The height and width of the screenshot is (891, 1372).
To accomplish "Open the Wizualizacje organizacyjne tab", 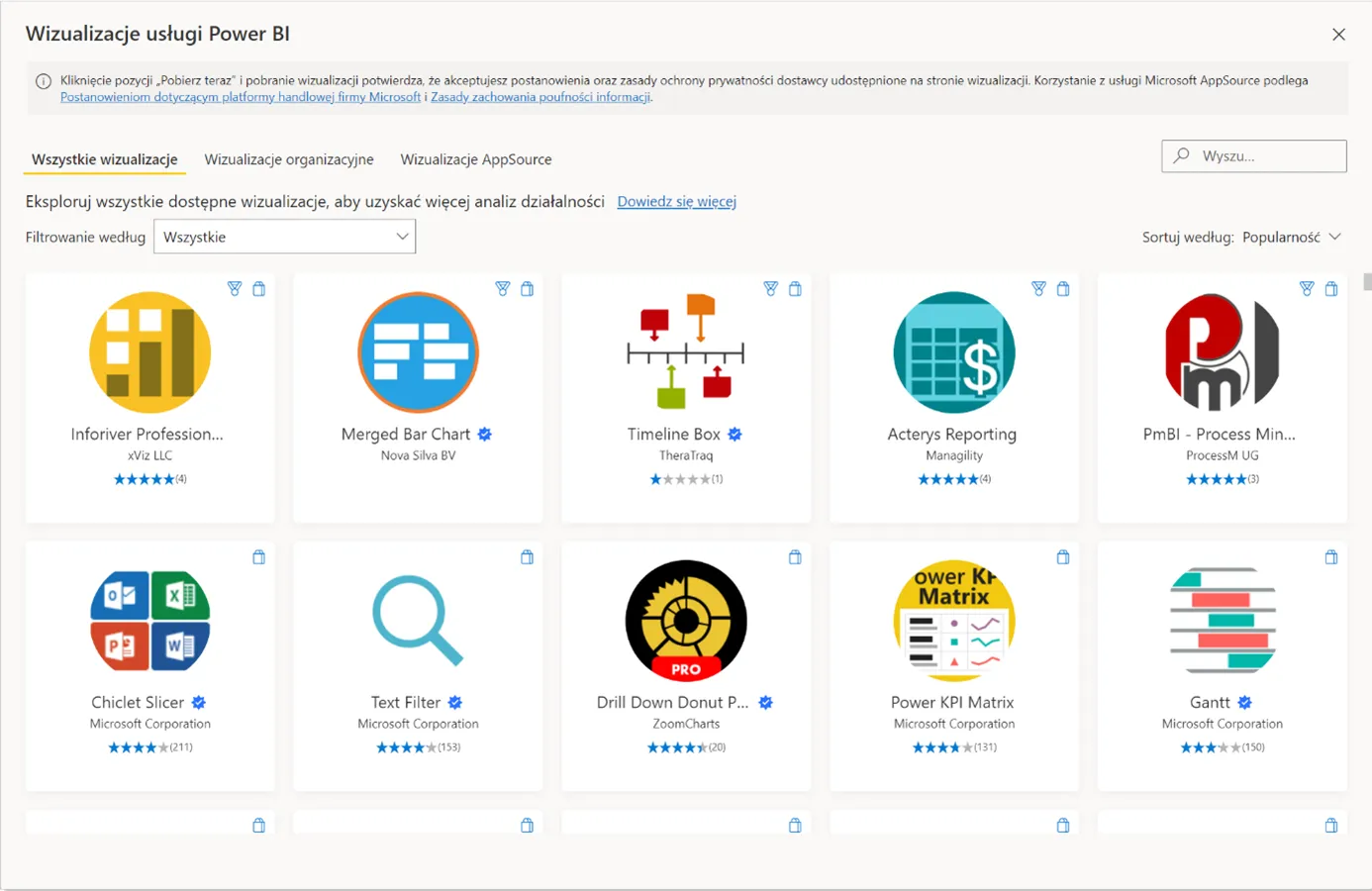I will pyautogui.click(x=289, y=159).
